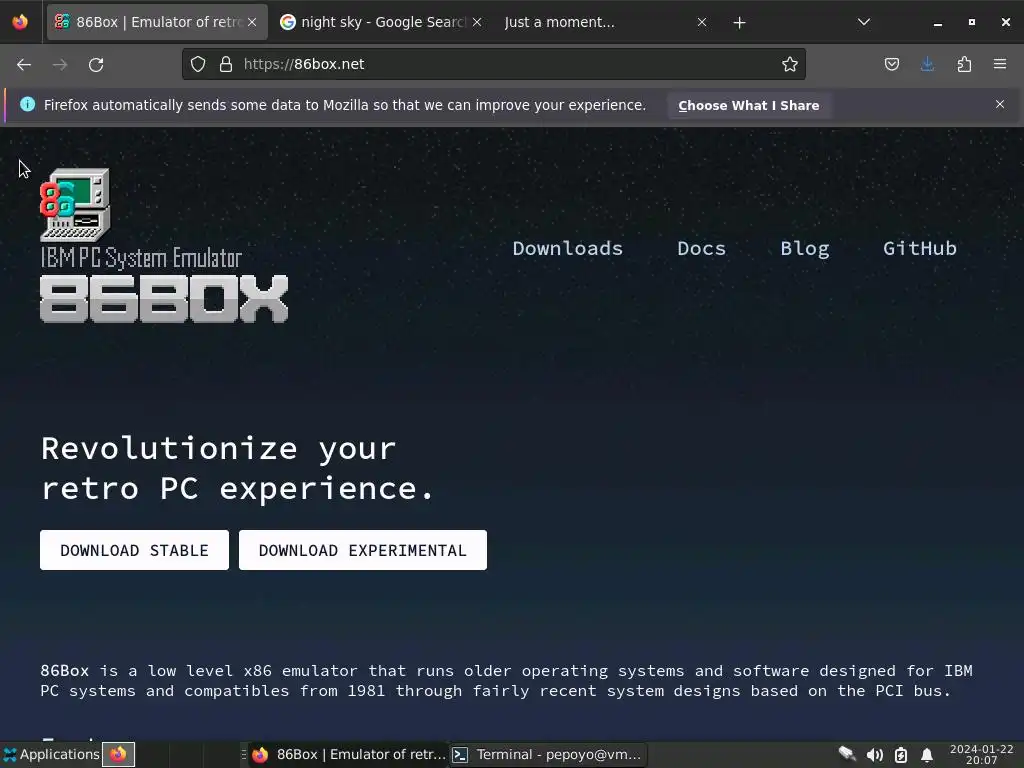Select the 86Box Firefox window taskbar item

point(349,754)
